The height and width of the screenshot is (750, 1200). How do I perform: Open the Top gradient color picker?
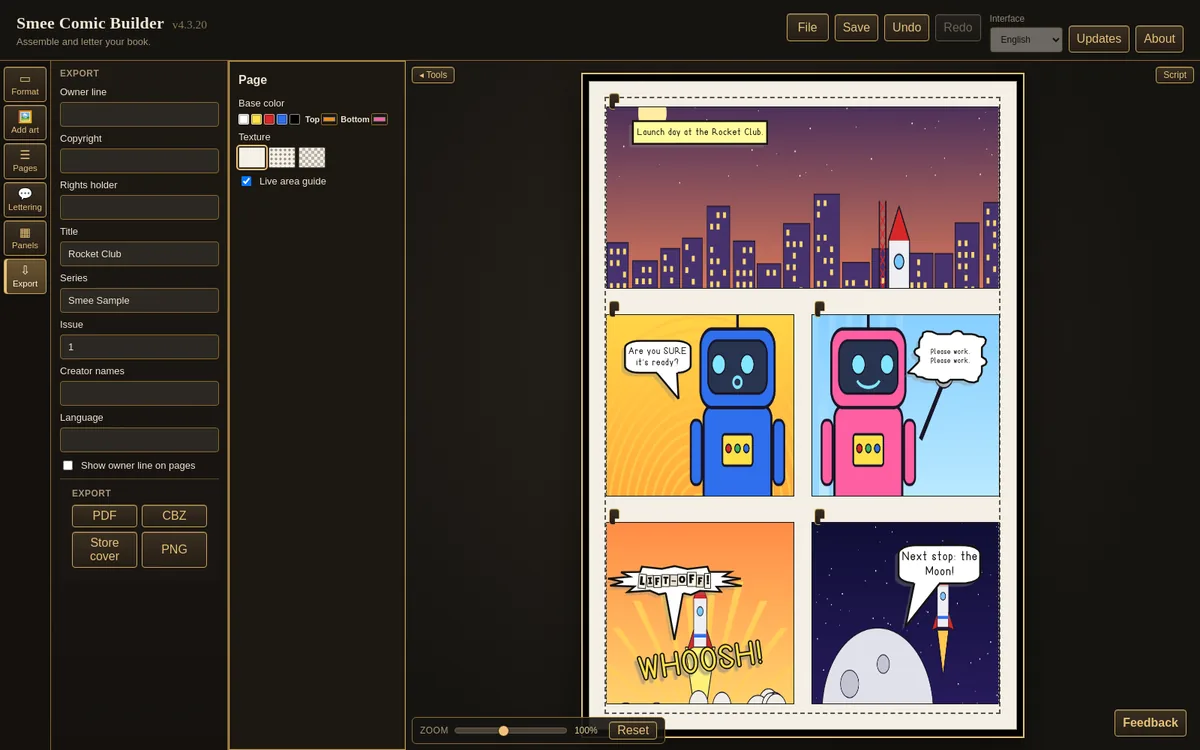coord(329,119)
